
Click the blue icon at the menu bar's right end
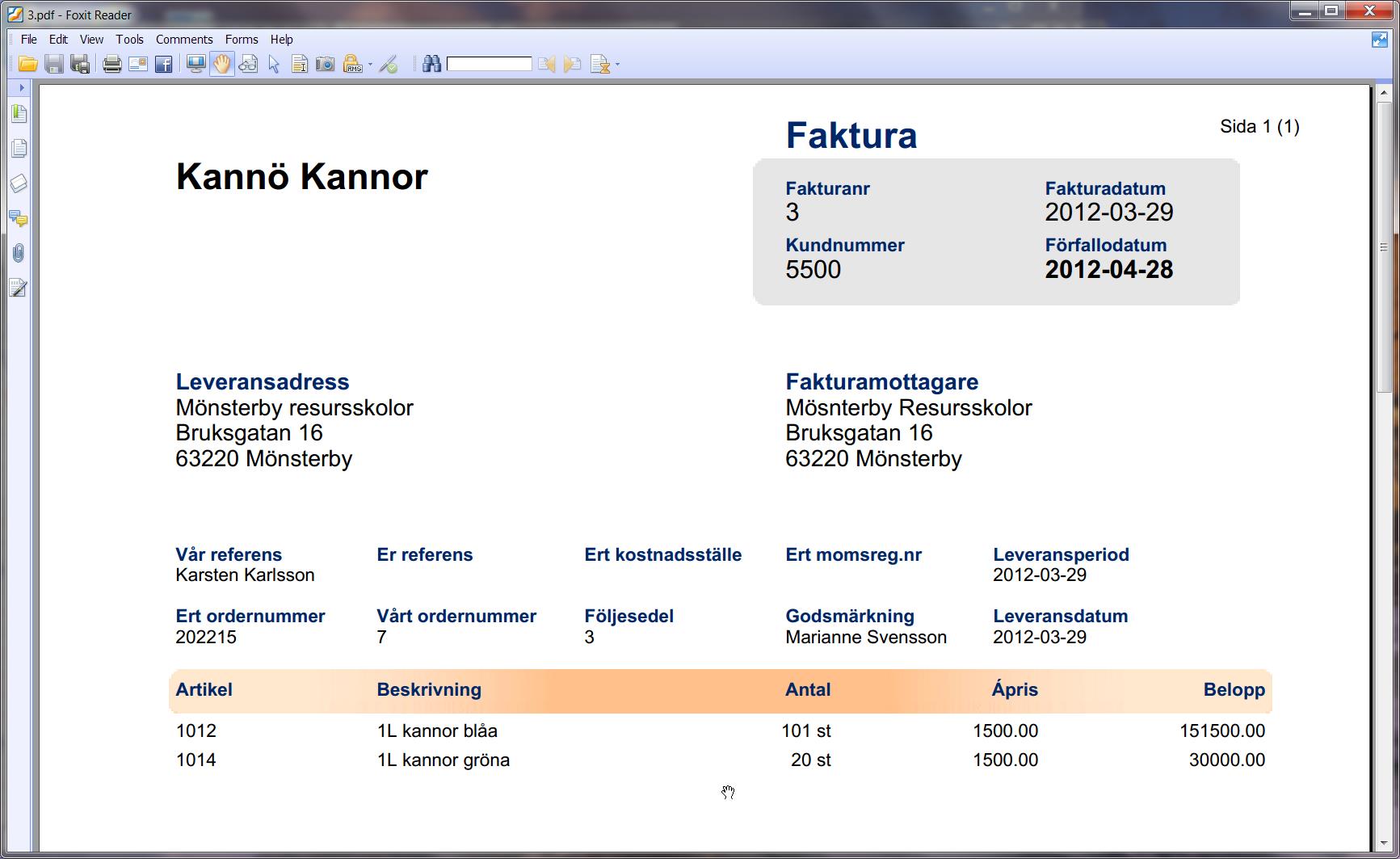coord(1380,40)
